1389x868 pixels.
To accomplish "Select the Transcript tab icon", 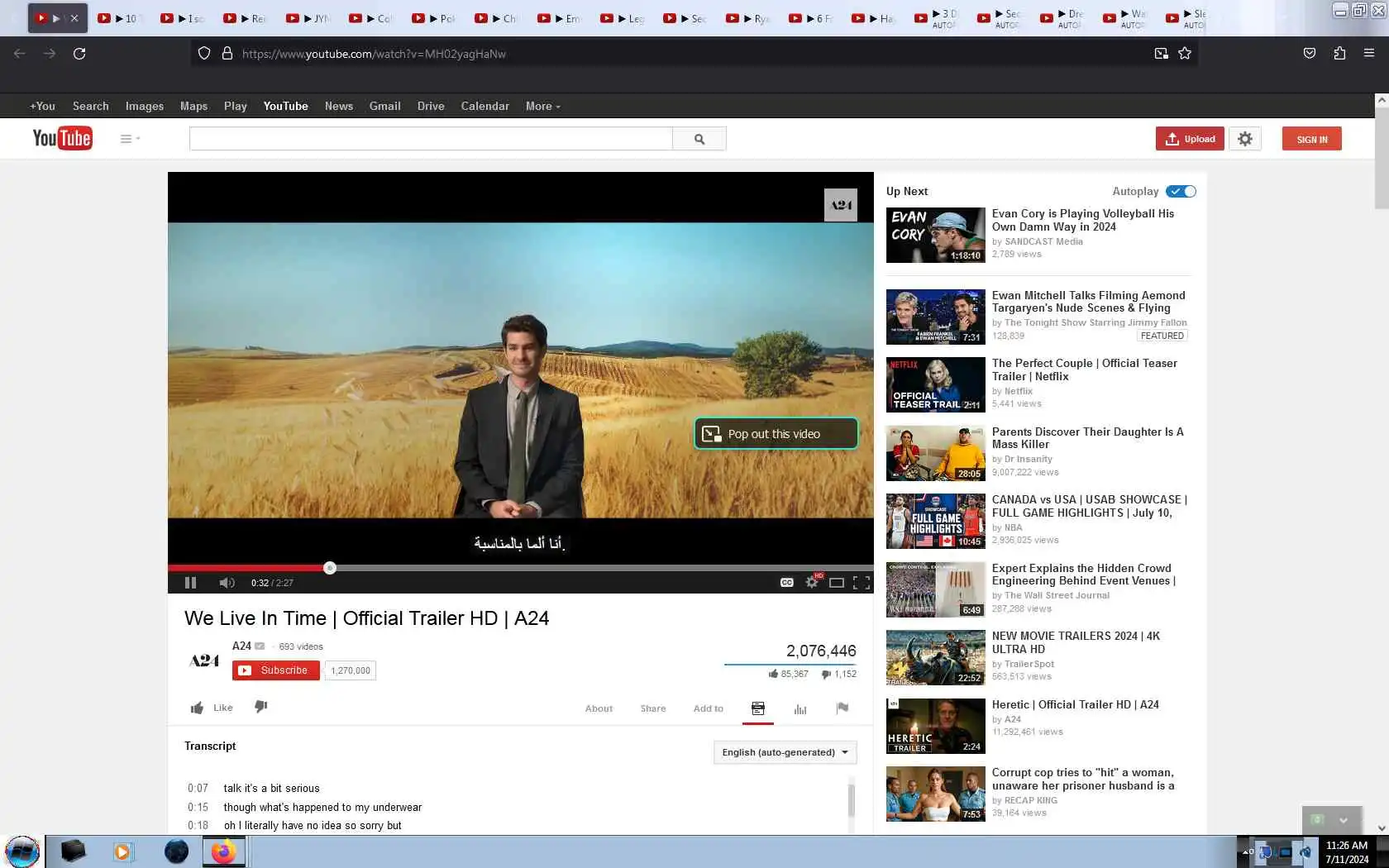I will click(758, 708).
